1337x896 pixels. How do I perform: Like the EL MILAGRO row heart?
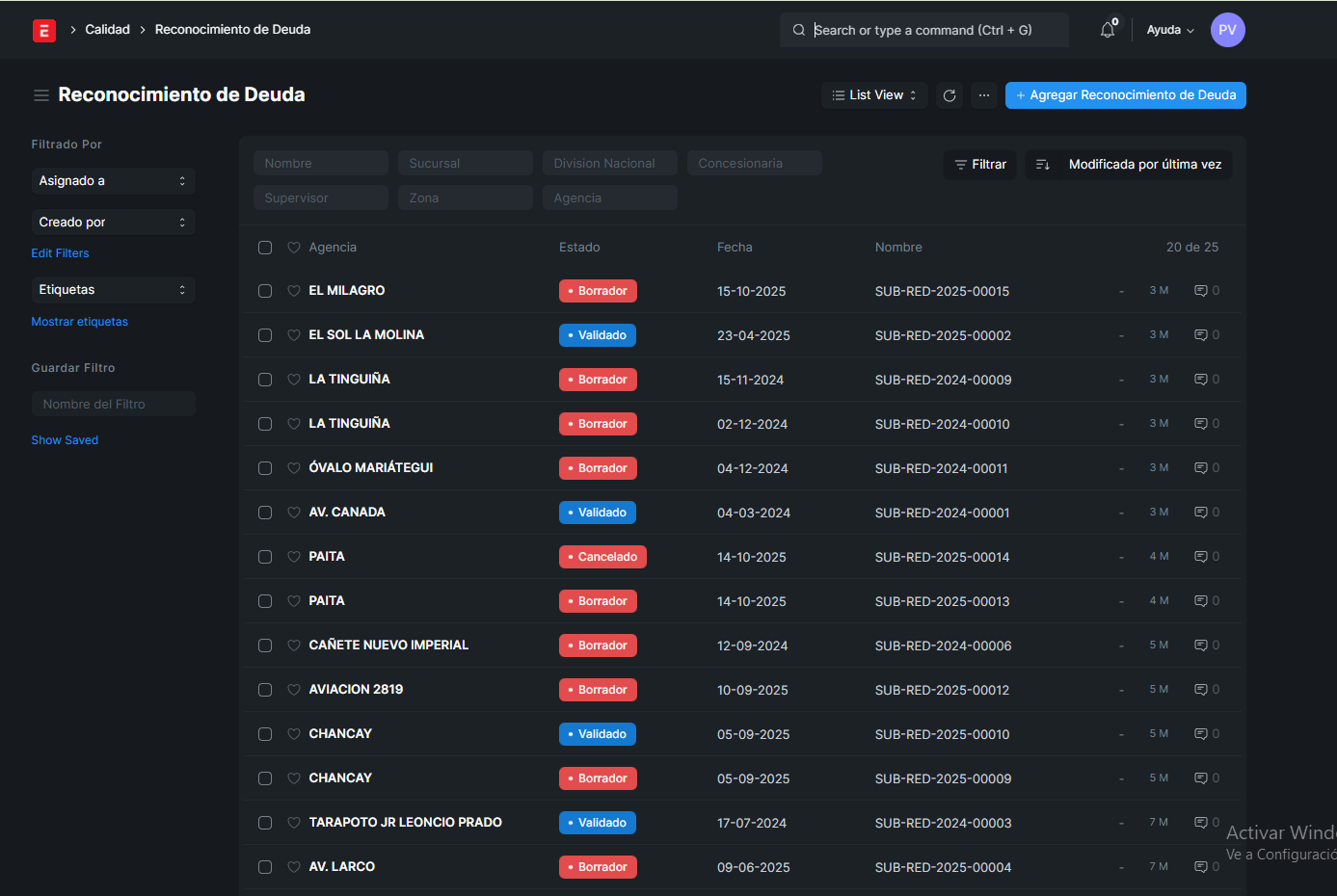tap(294, 291)
